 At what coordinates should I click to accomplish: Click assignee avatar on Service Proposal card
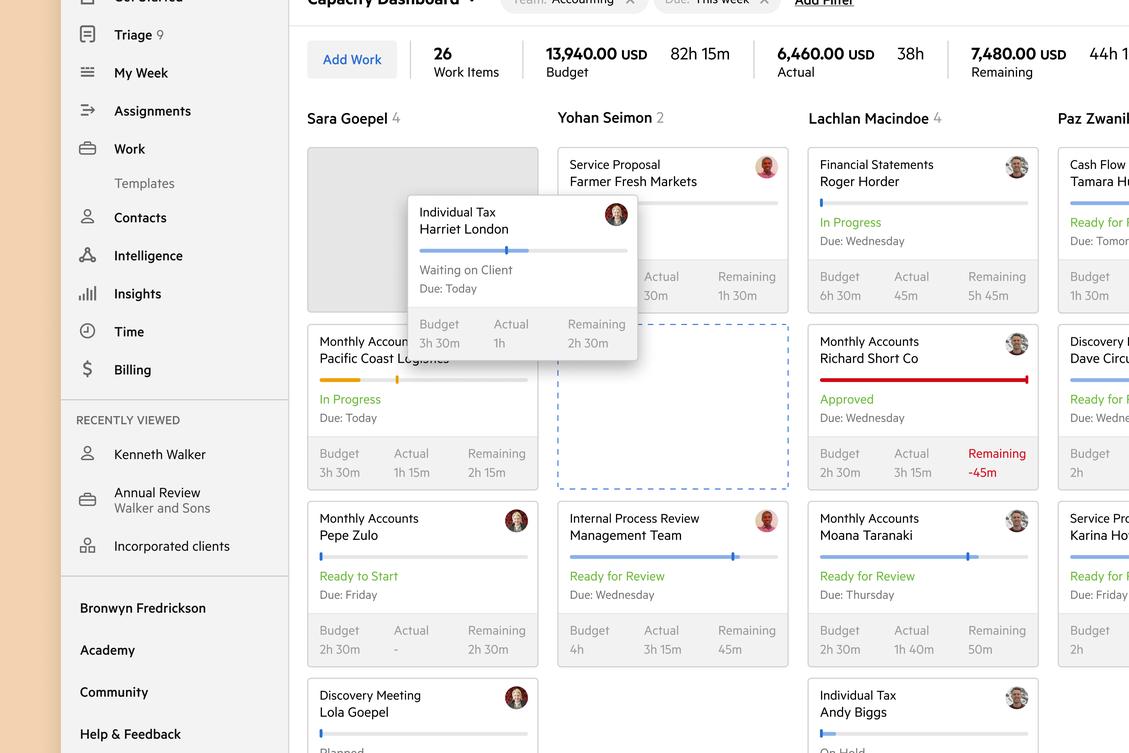coord(766,167)
